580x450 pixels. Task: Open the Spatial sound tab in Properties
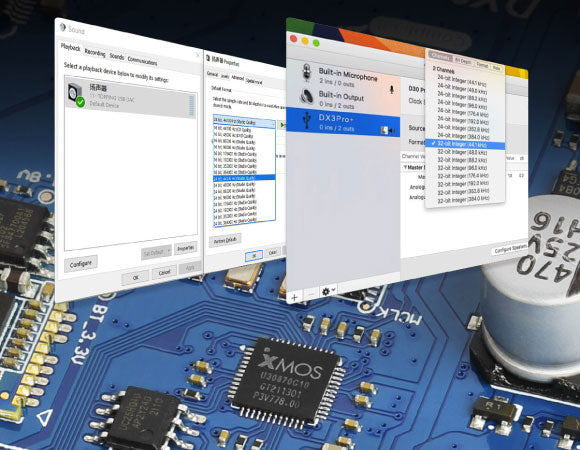tap(254, 81)
